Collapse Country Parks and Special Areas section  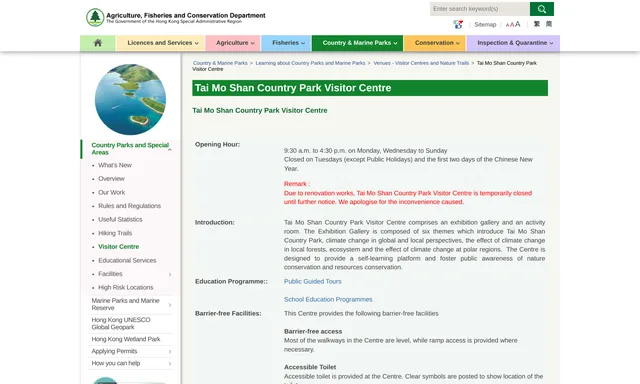coord(170,149)
